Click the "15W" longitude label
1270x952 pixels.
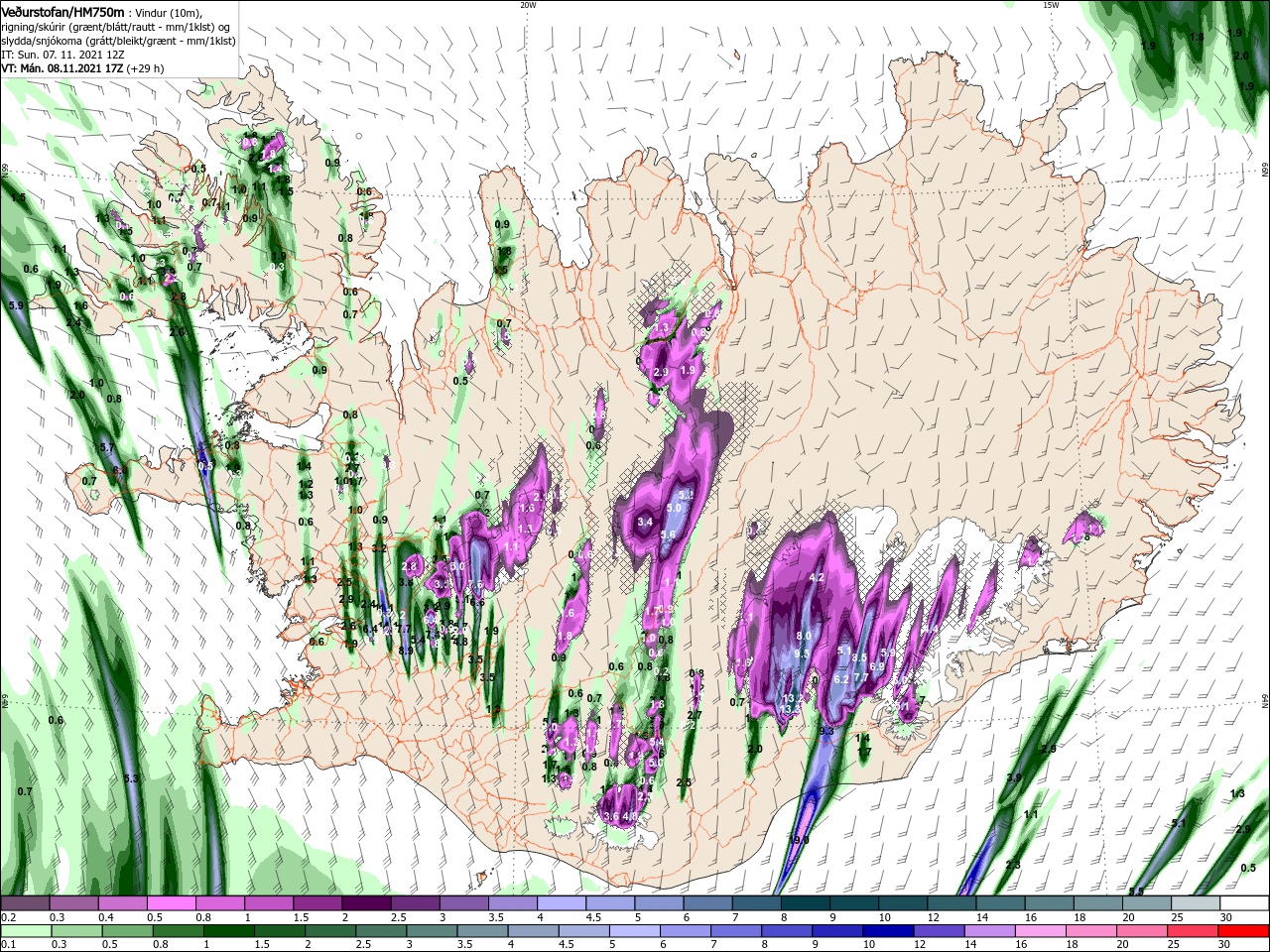[1051, 5]
